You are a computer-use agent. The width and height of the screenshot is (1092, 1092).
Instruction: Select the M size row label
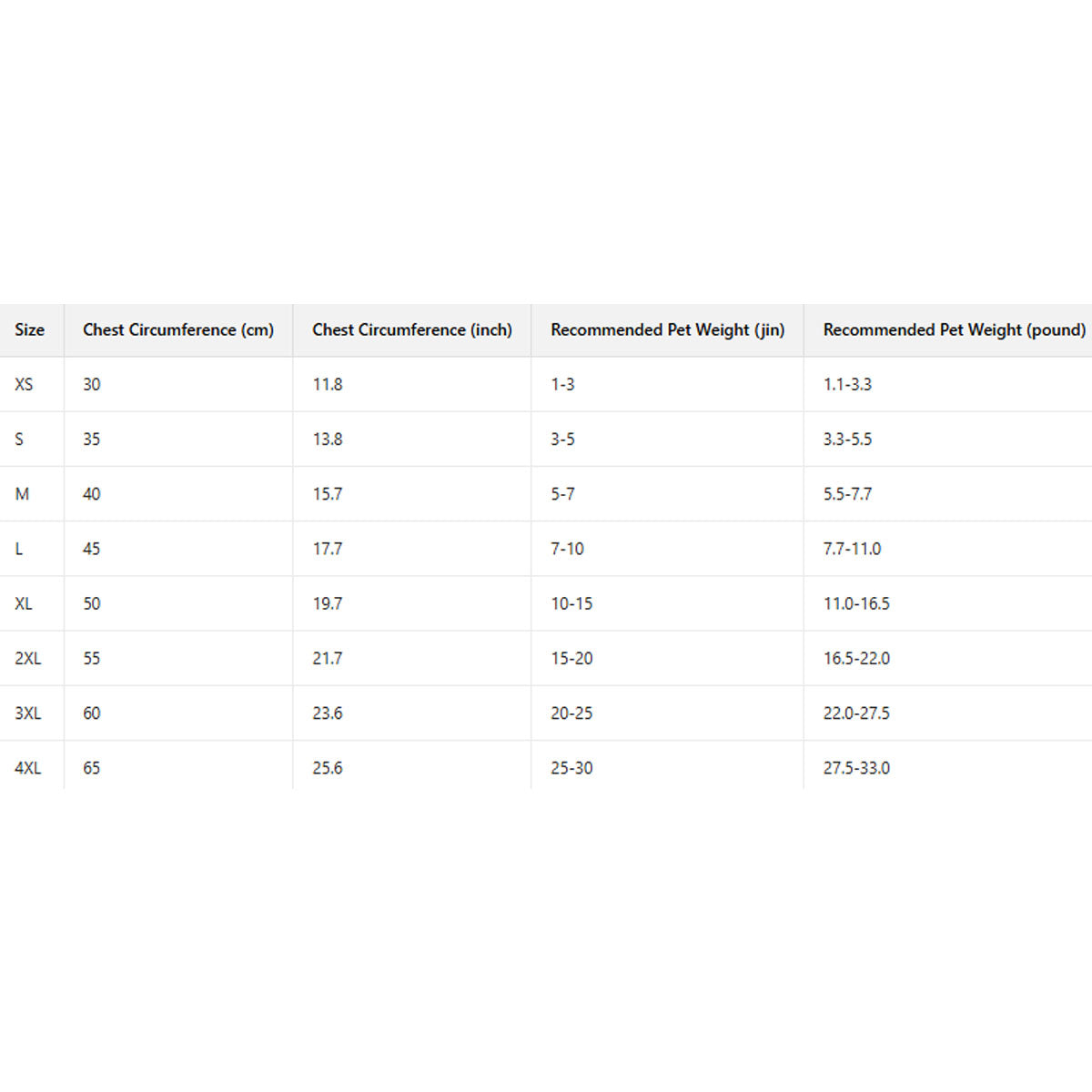[x=22, y=494]
